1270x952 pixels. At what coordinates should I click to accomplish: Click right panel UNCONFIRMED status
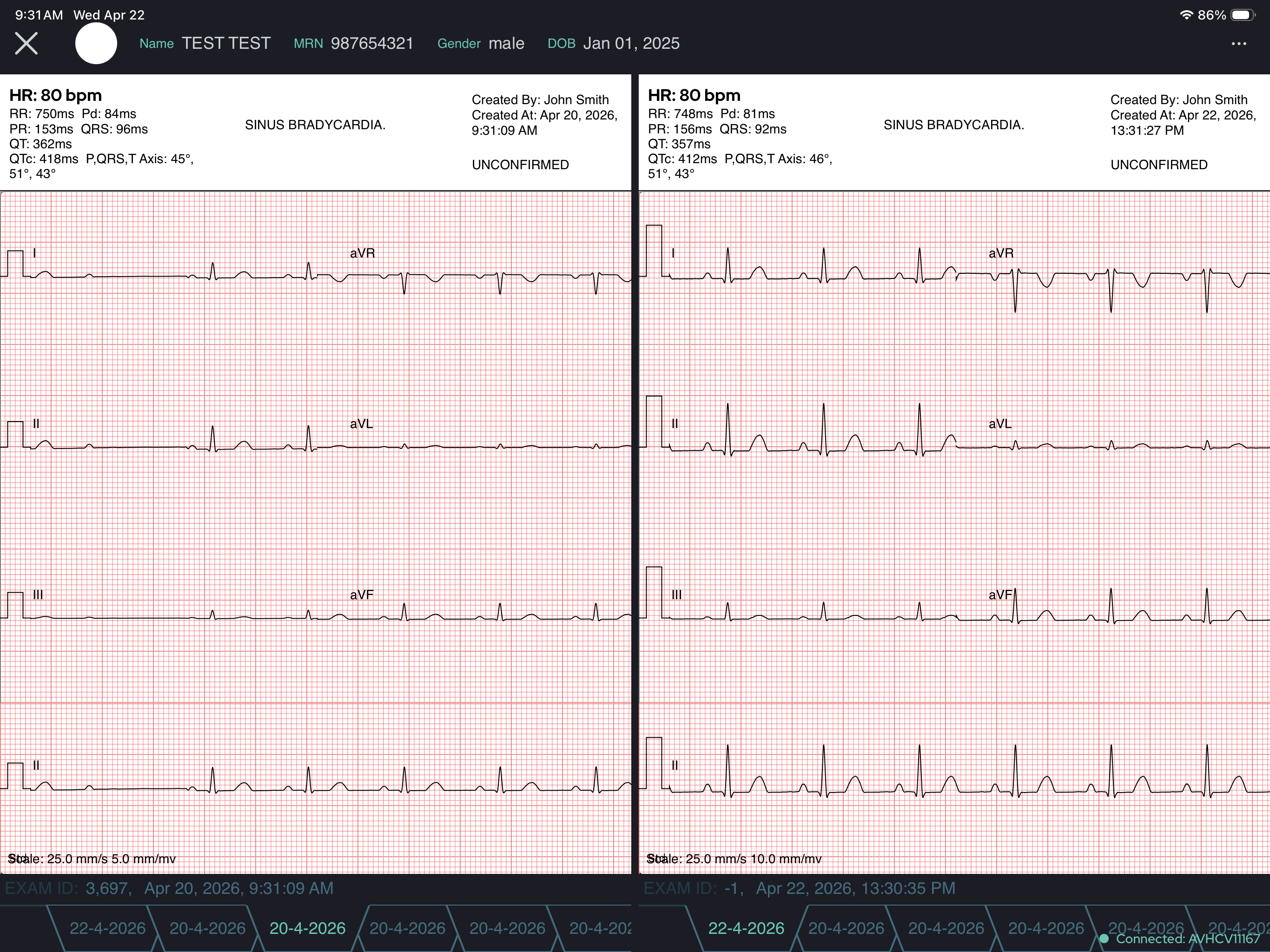1158,165
